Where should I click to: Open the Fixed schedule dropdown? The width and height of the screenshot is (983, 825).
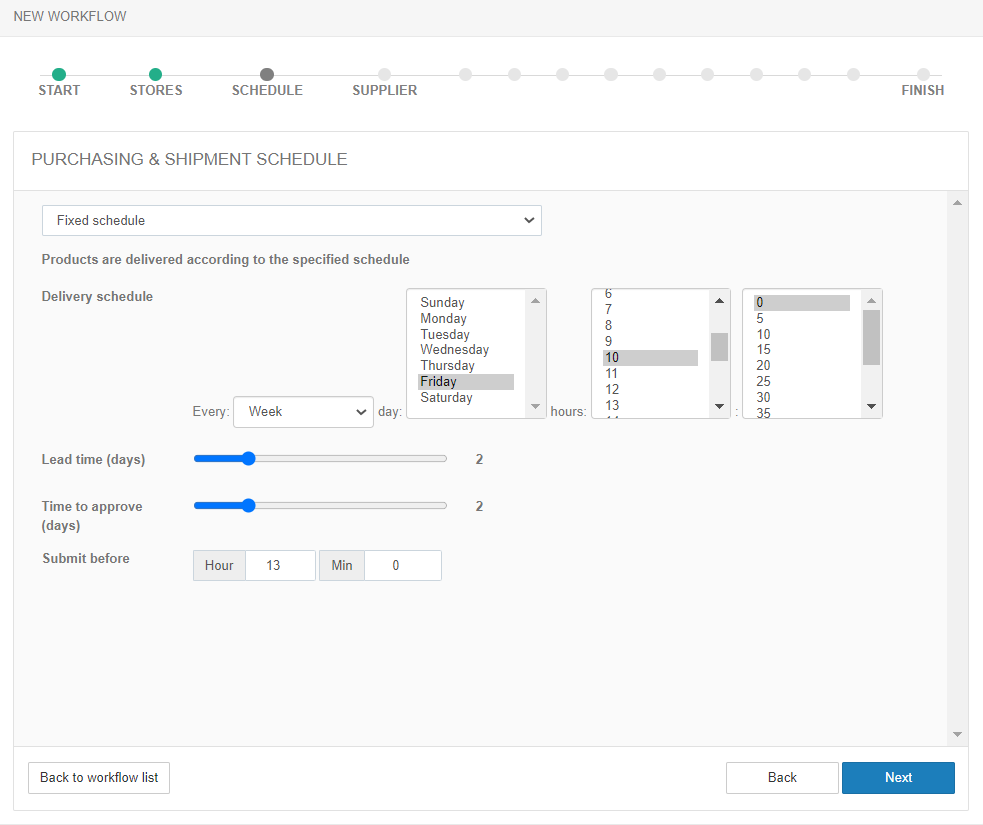pyautogui.click(x=291, y=220)
